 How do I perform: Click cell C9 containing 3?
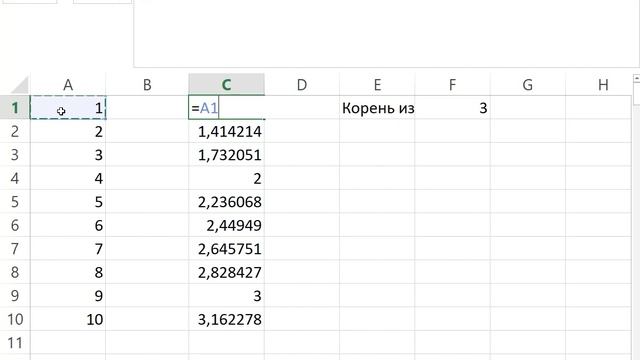[x=227, y=296]
